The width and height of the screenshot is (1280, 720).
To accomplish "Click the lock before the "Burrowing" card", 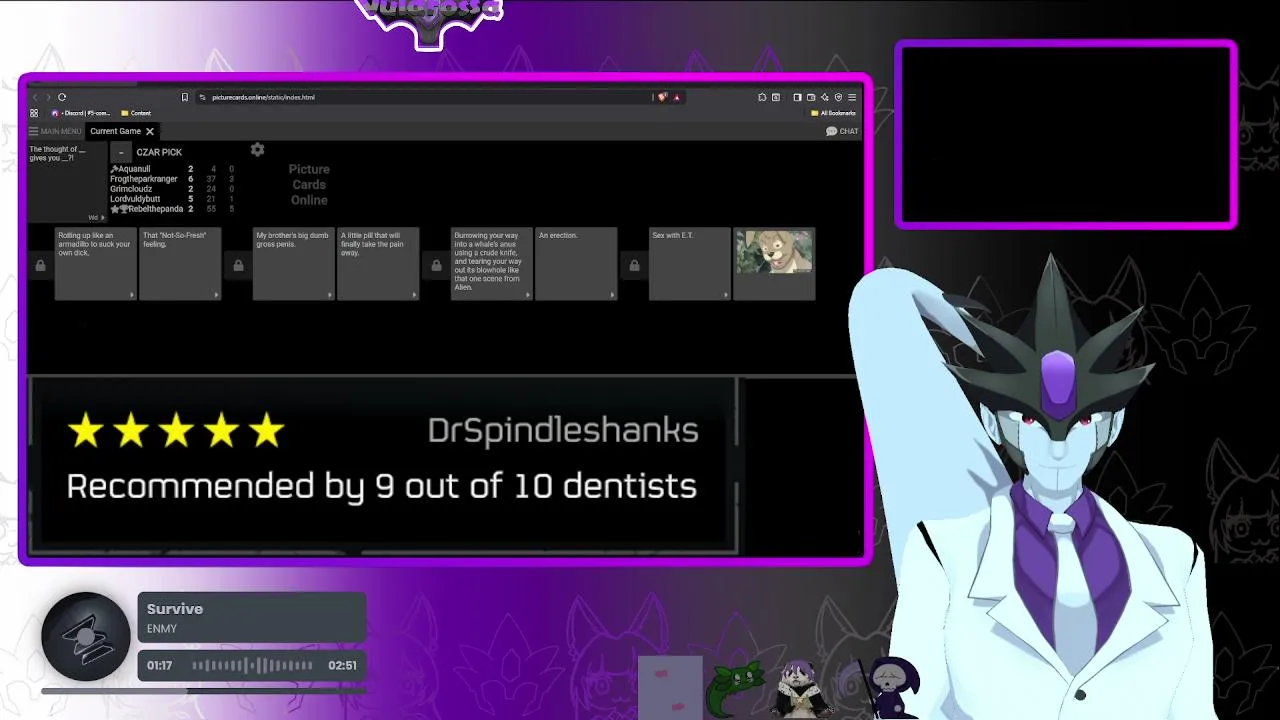I will tap(436, 266).
